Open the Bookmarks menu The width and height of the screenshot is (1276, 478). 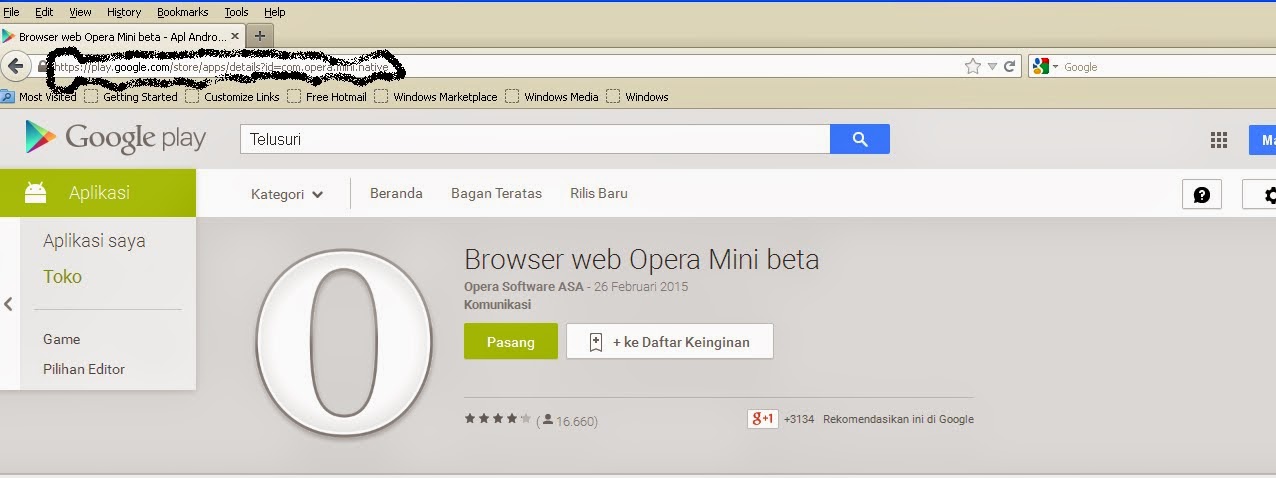(183, 12)
